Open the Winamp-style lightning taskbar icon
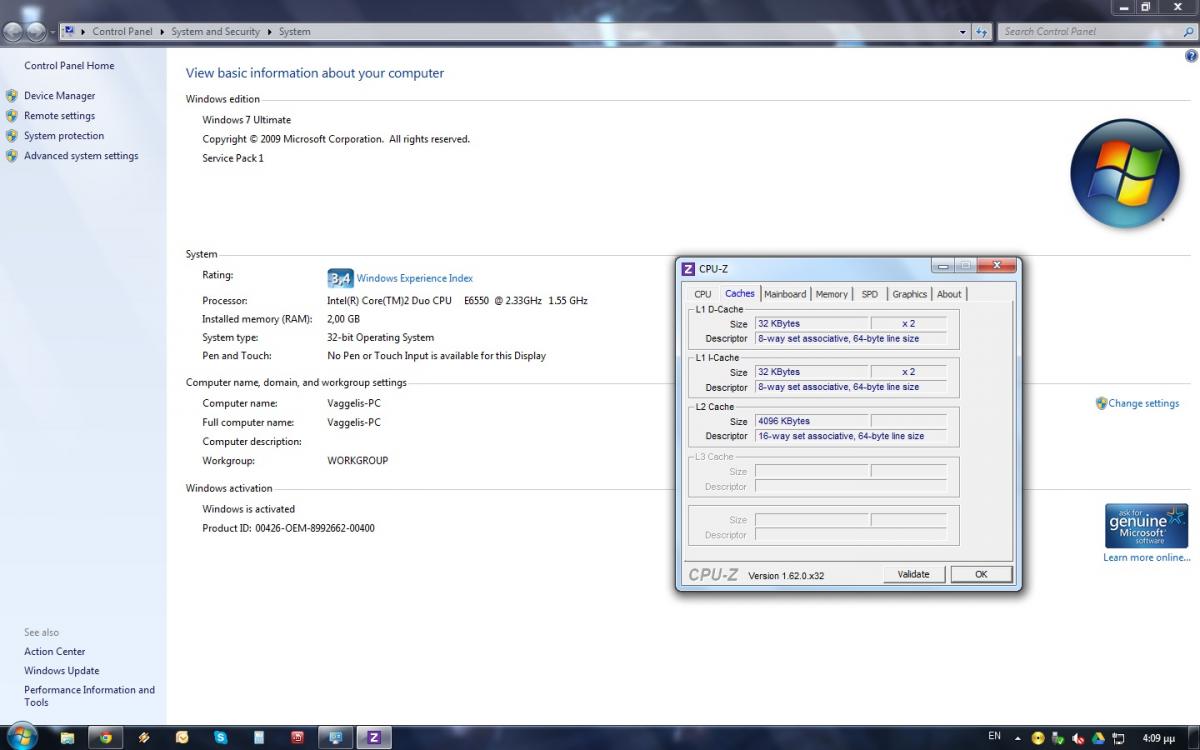This screenshot has width=1200, height=750. click(x=144, y=738)
